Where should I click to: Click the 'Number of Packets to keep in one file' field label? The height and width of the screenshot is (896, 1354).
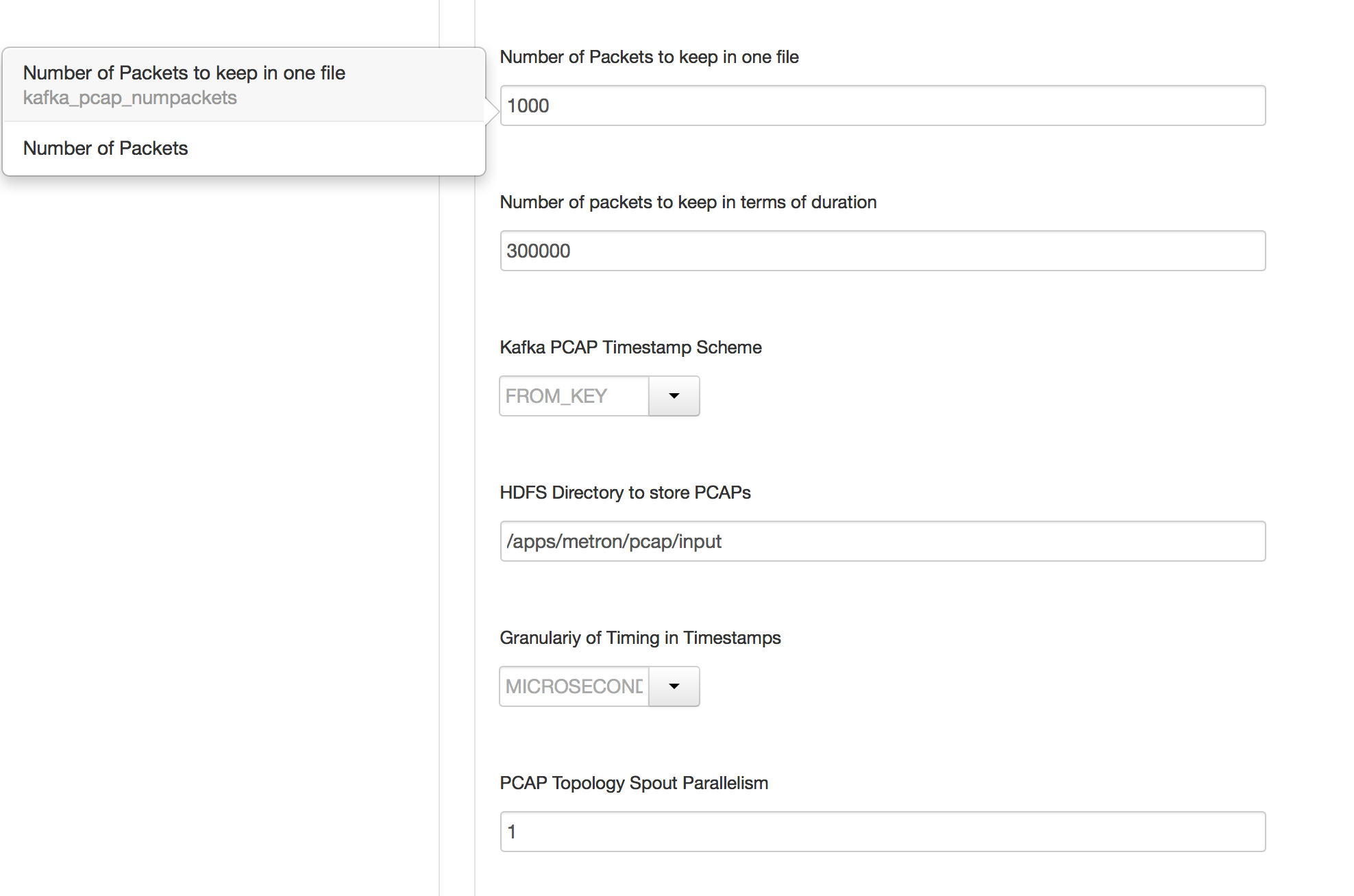tap(649, 57)
